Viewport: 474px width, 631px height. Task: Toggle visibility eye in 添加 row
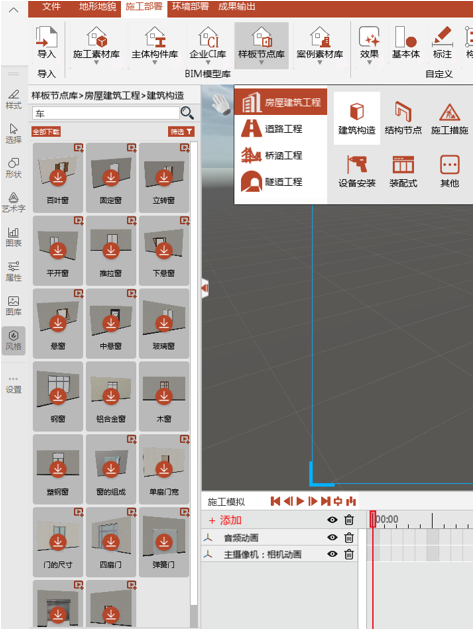coord(332,520)
